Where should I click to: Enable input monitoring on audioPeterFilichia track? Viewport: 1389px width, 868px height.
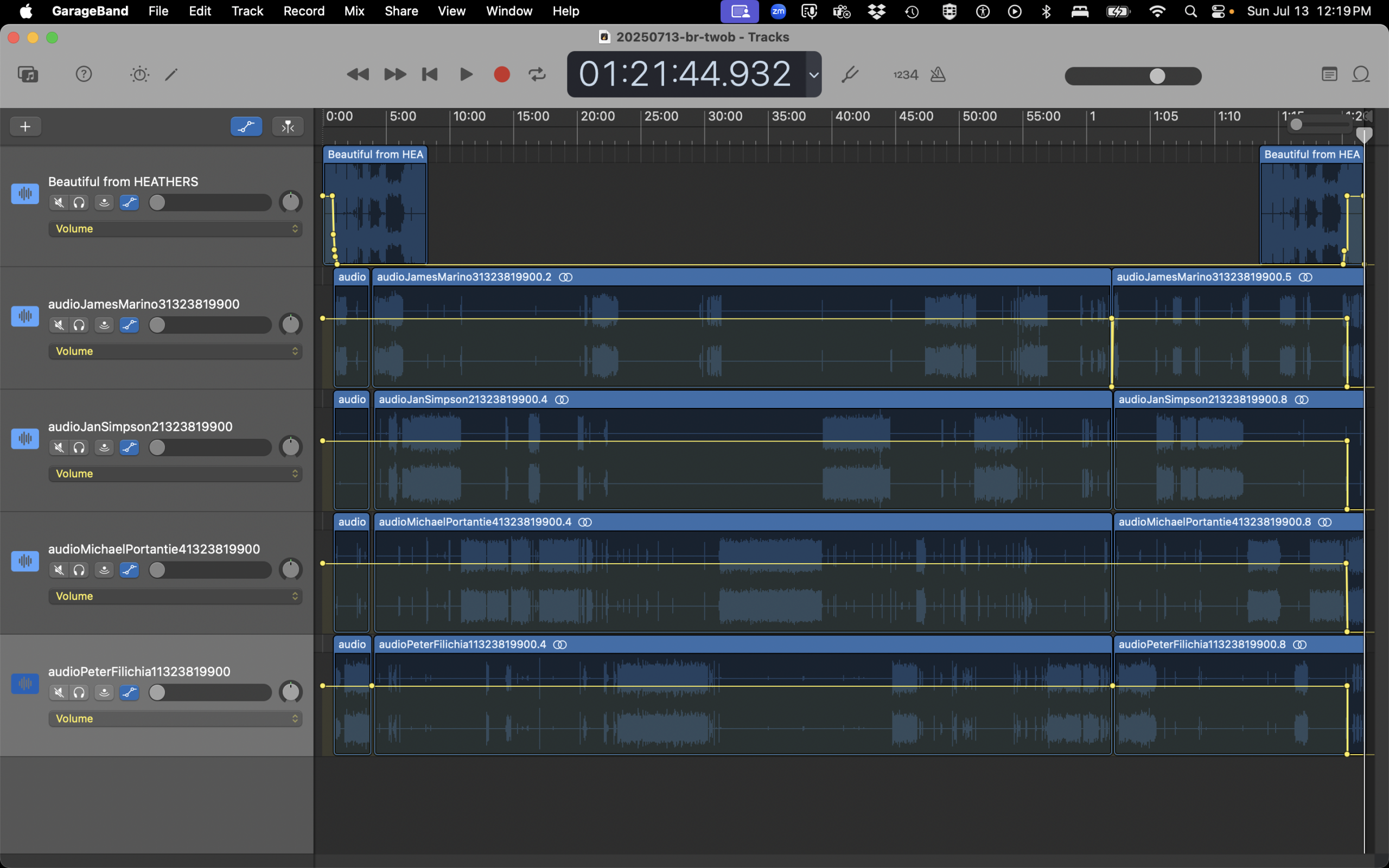point(104,692)
